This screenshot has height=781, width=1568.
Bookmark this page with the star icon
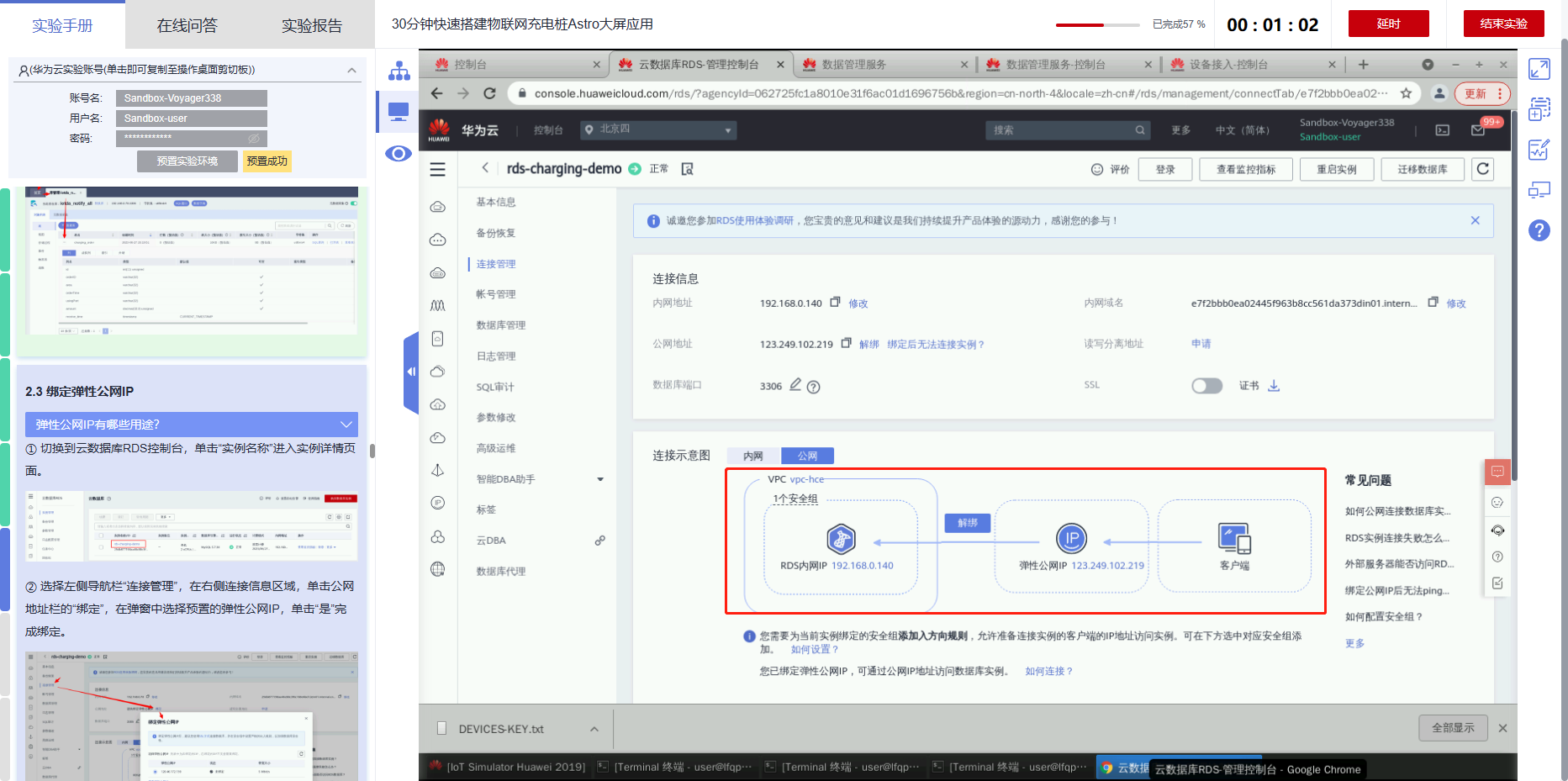click(1406, 93)
